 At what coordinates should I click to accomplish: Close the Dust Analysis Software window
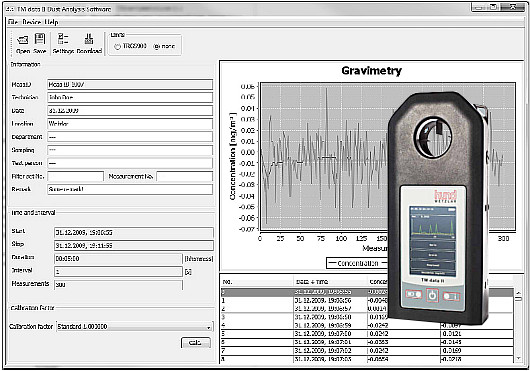coord(513,7)
